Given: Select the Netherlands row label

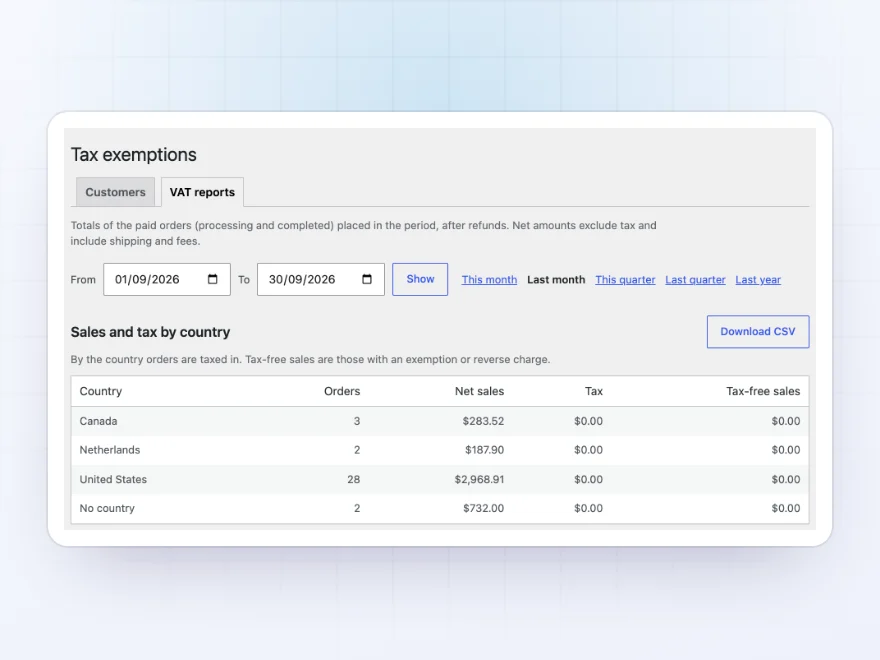Looking at the screenshot, I should point(110,450).
